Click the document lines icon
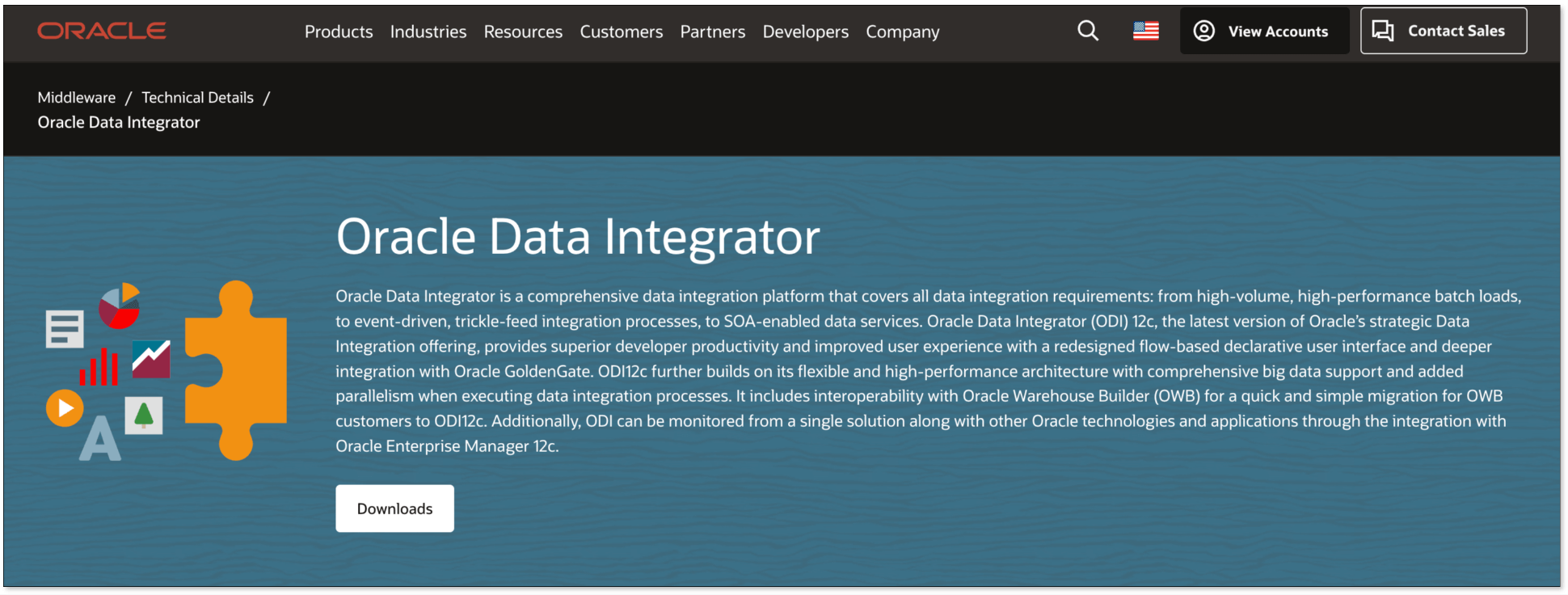 point(65,329)
